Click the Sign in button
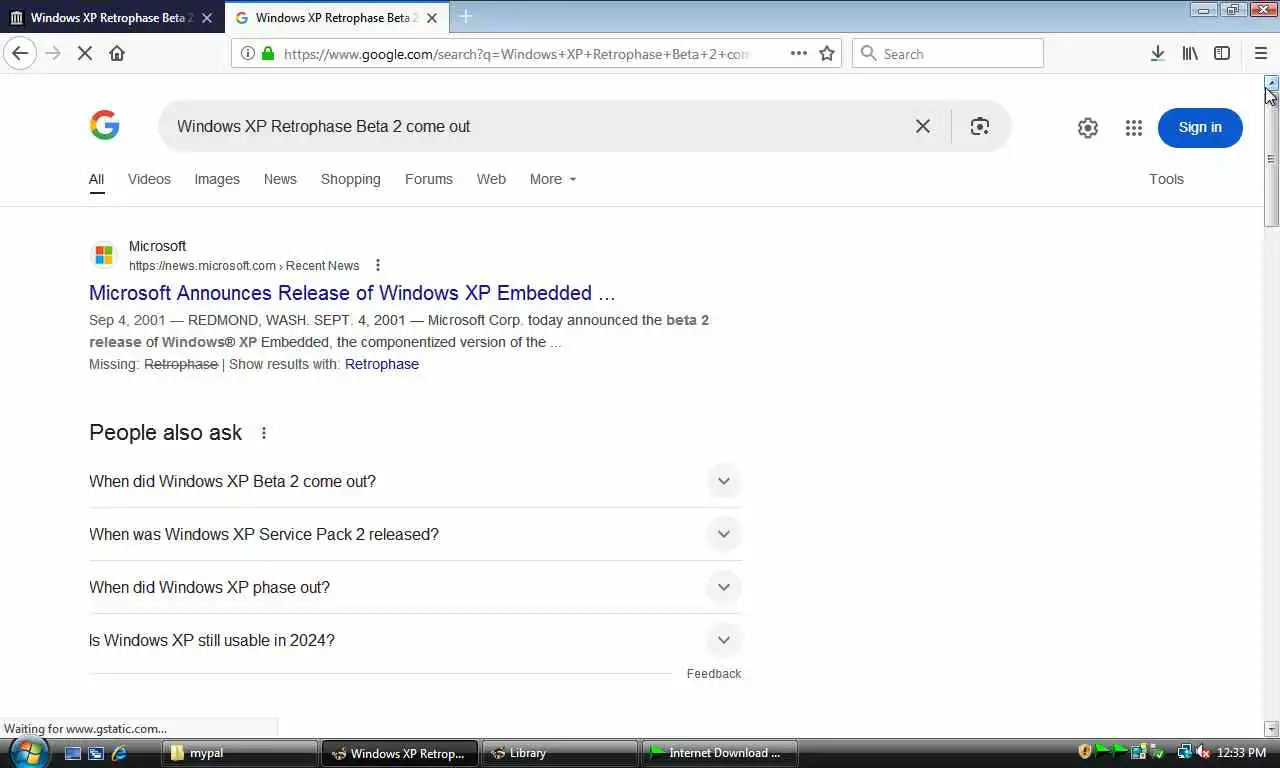The width and height of the screenshot is (1280, 768). pos(1200,127)
